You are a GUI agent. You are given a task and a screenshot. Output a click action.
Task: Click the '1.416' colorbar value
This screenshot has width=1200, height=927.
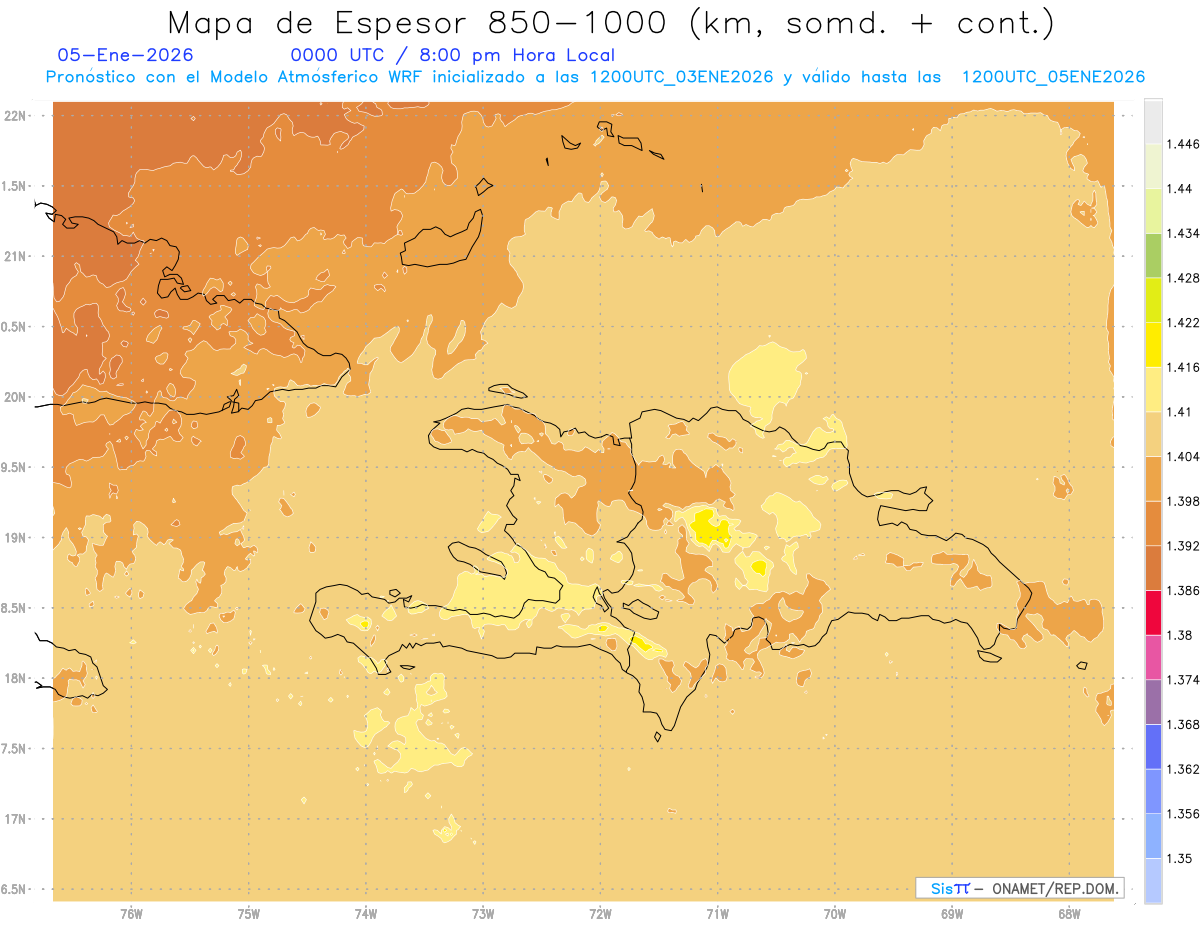point(1183,367)
